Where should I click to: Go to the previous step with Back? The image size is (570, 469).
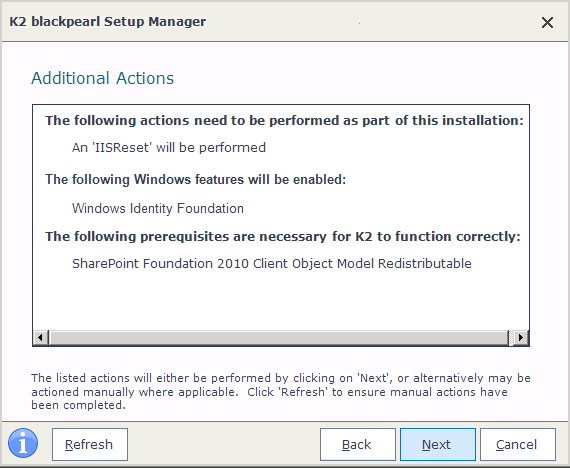tap(358, 444)
